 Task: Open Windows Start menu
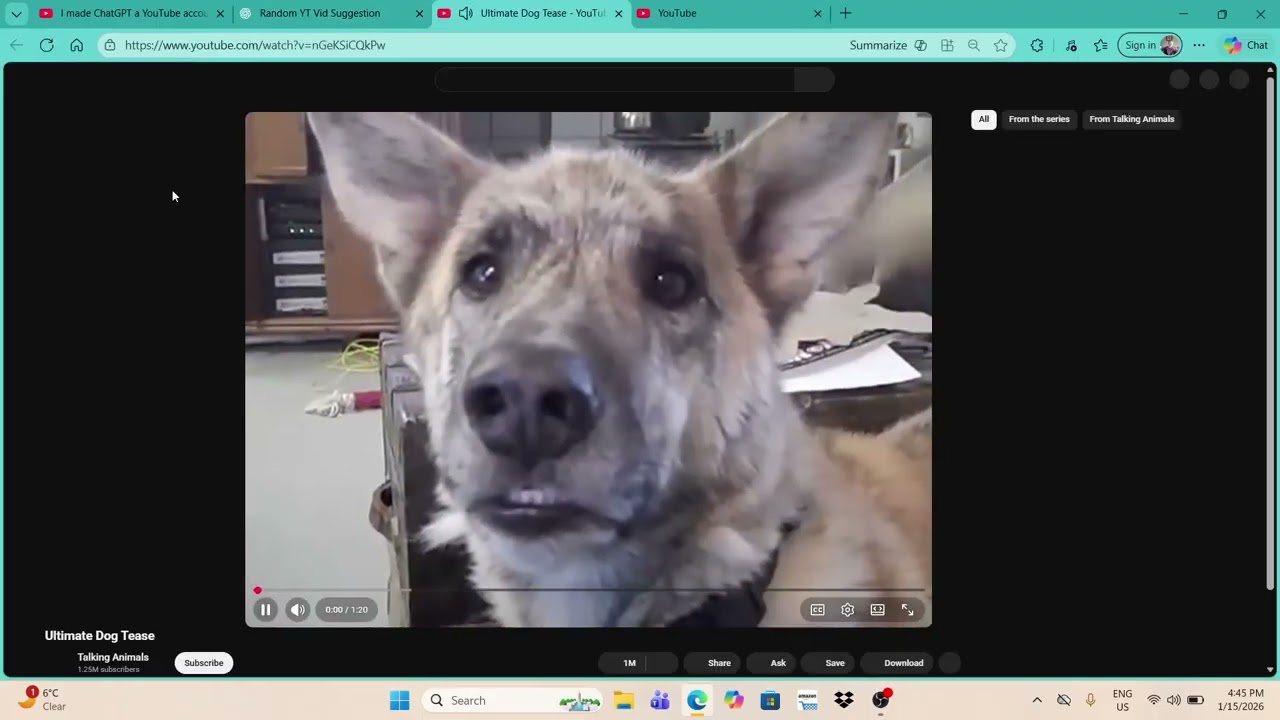click(x=399, y=700)
